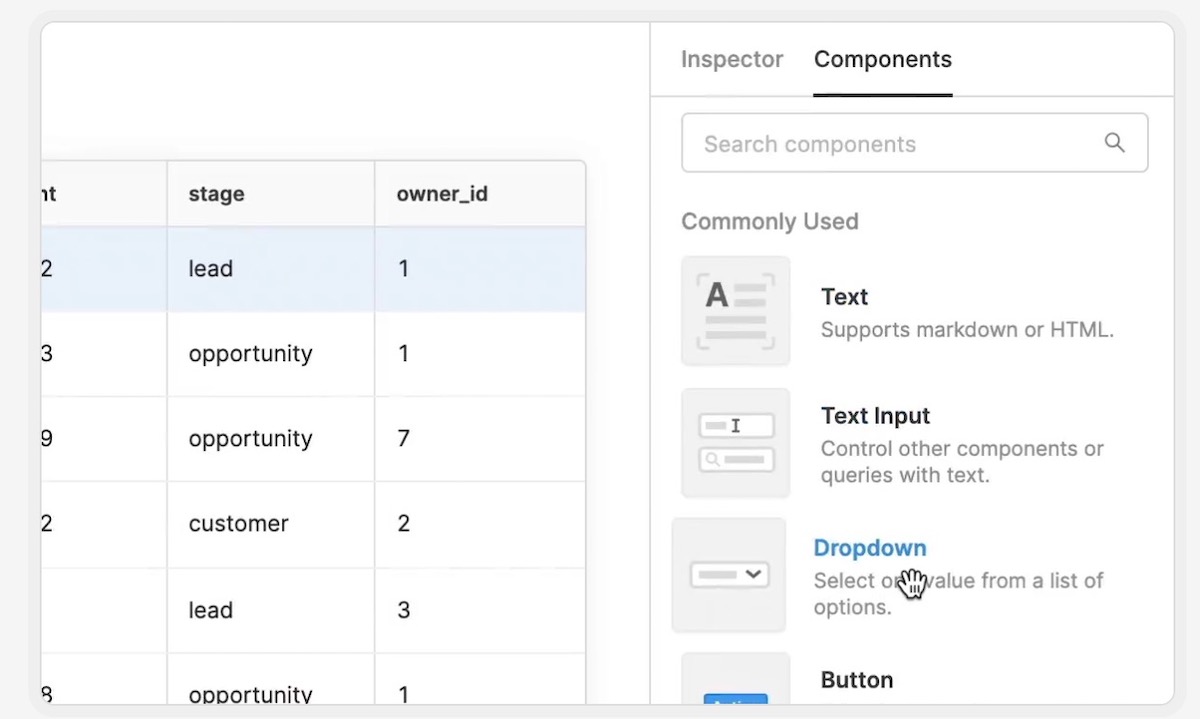Select the highlighted lead row cell
The height and width of the screenshot is (719, 1200).
pyautogui.click(x=211, y=269)
